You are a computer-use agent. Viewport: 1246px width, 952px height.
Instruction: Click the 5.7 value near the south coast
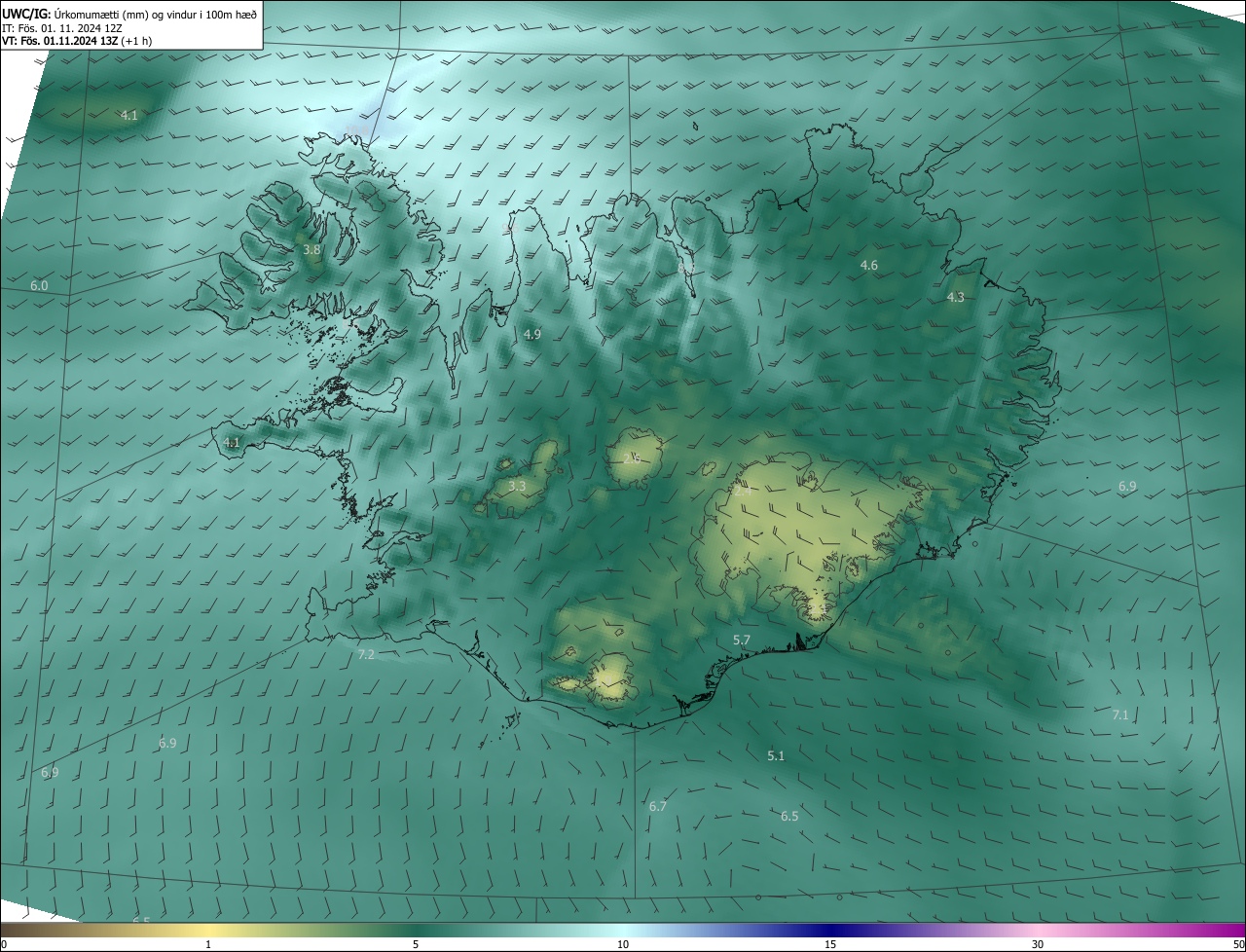click(x=742, y=641)
